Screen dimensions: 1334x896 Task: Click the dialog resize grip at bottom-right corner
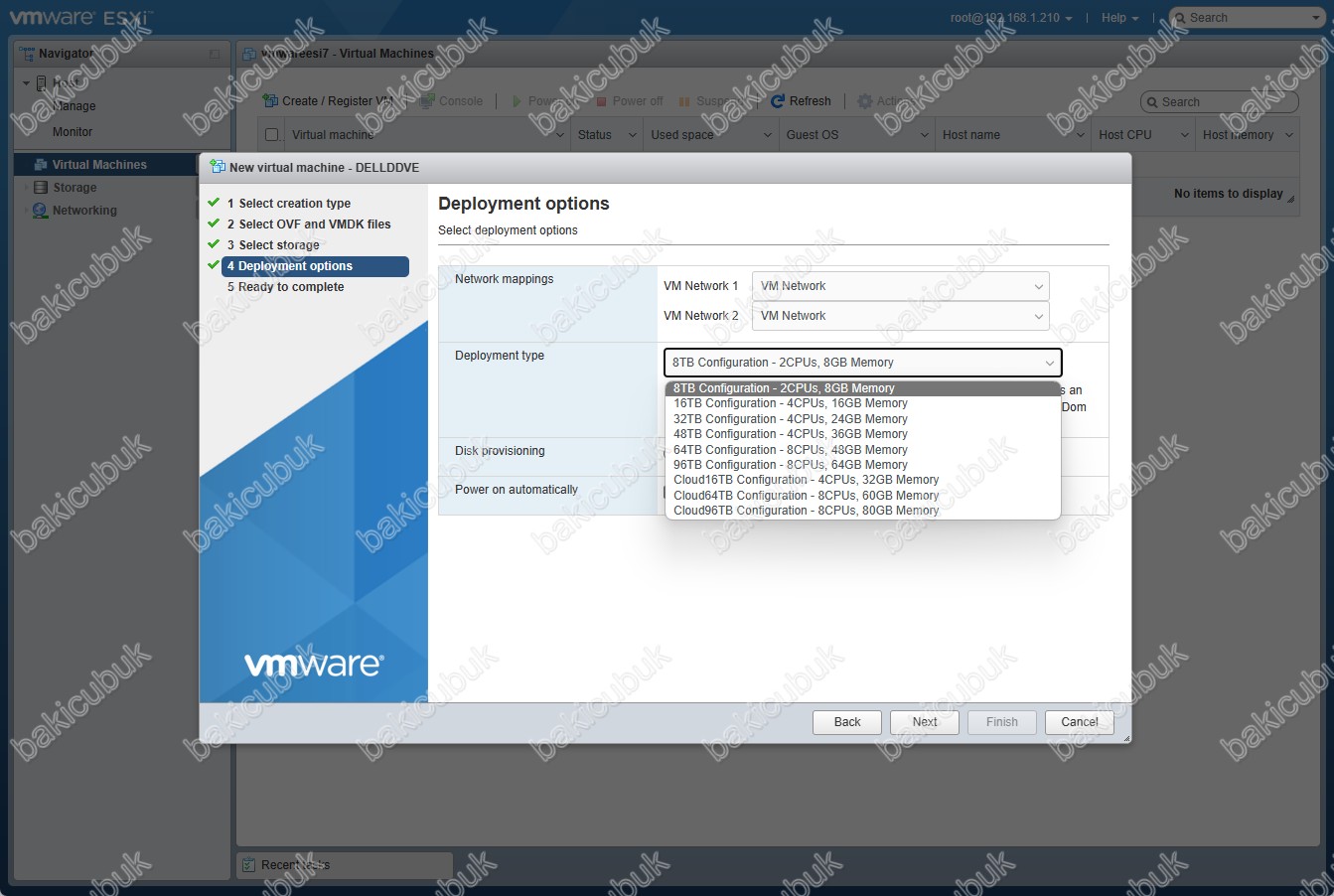(1125, 738)
